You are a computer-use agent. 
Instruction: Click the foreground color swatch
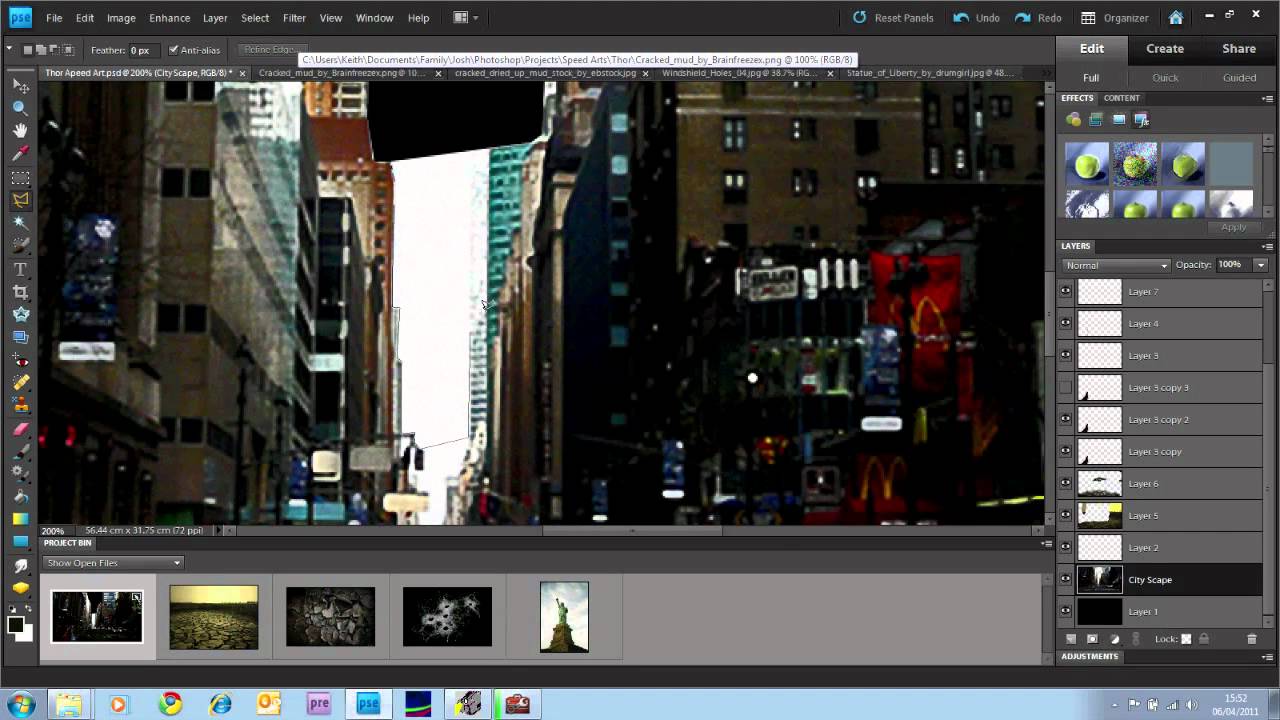16,626
